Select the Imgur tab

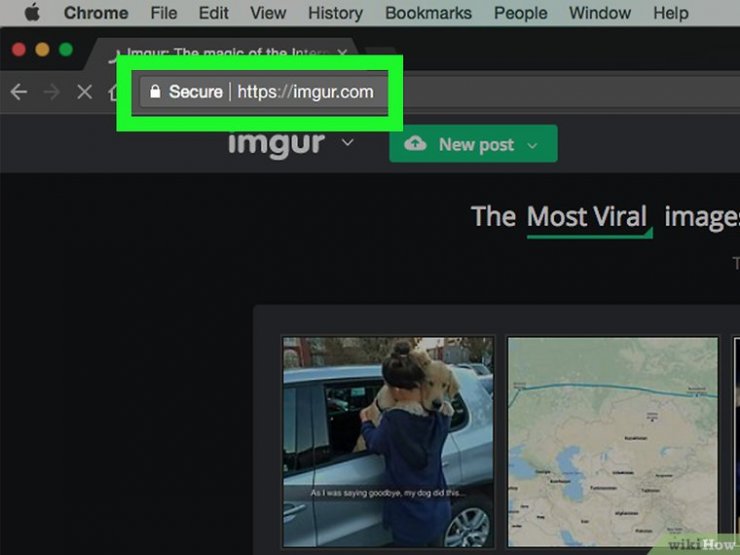click(x=222, y=53)
